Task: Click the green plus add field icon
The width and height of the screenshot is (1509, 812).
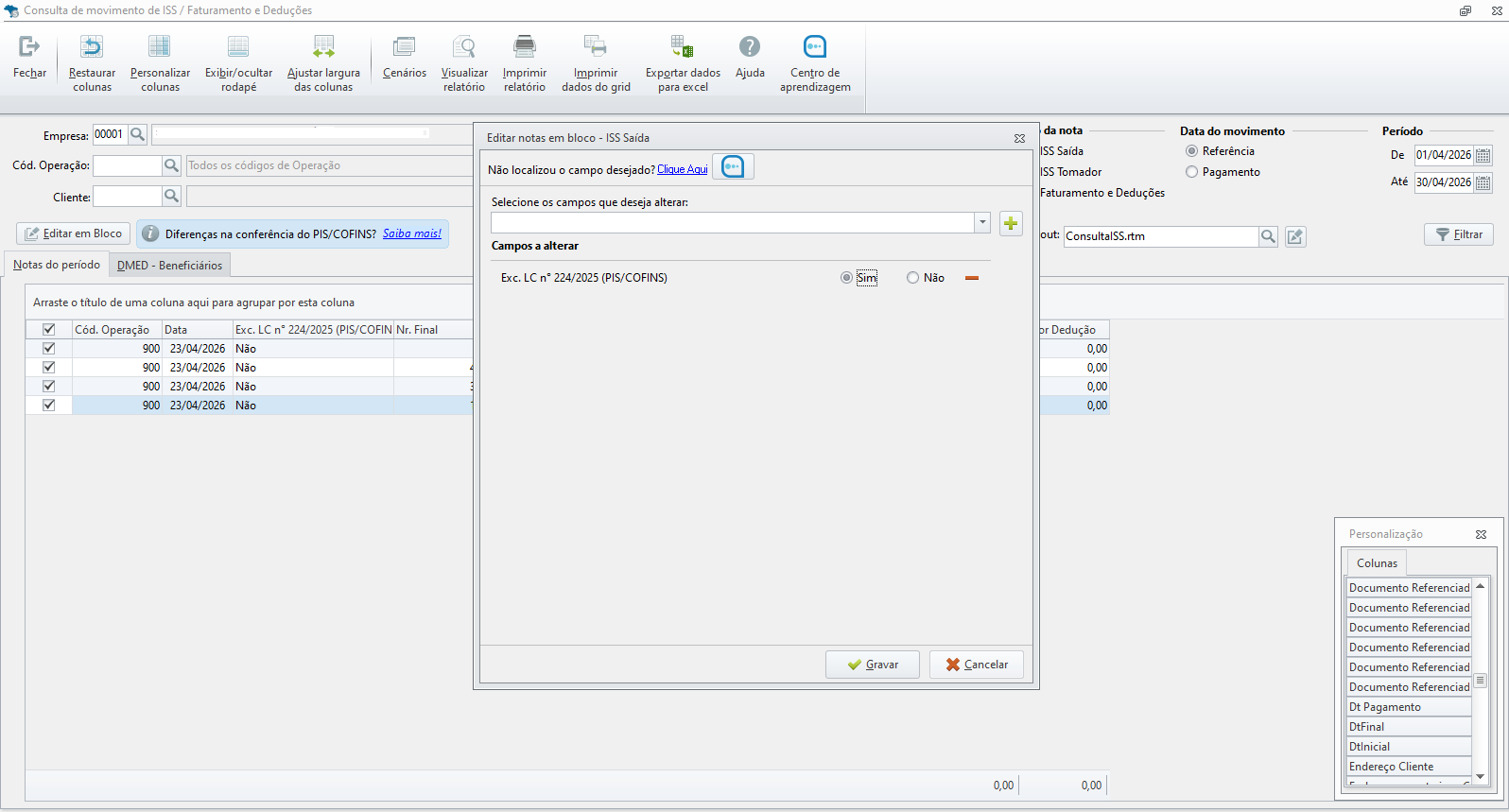Action: coord(1011,223)
